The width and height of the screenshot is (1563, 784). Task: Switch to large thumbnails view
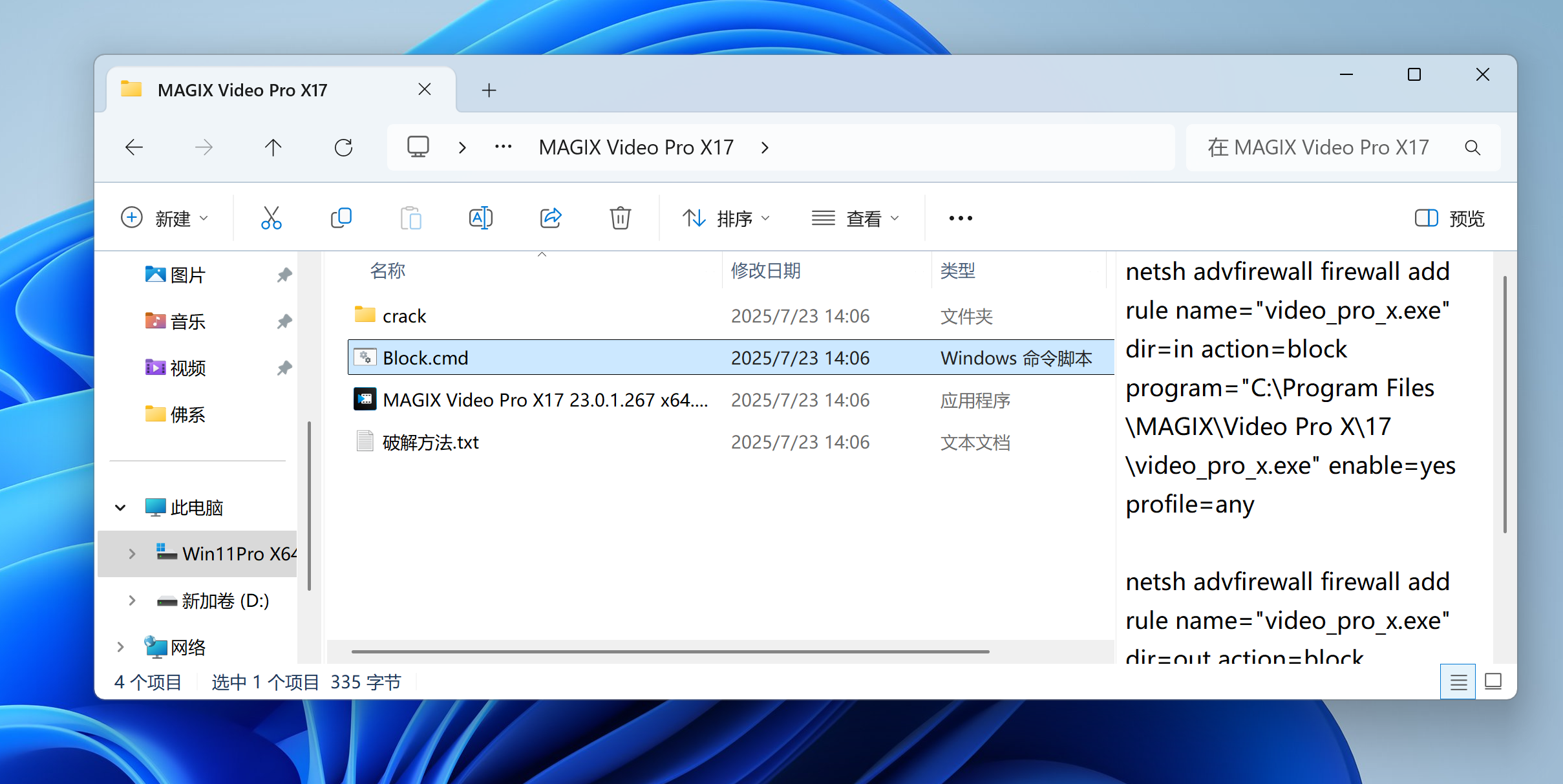(1493, 682)
